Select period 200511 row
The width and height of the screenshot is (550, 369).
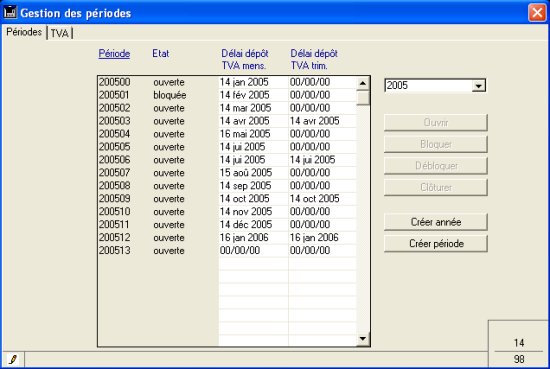click(x=227, y=225)
